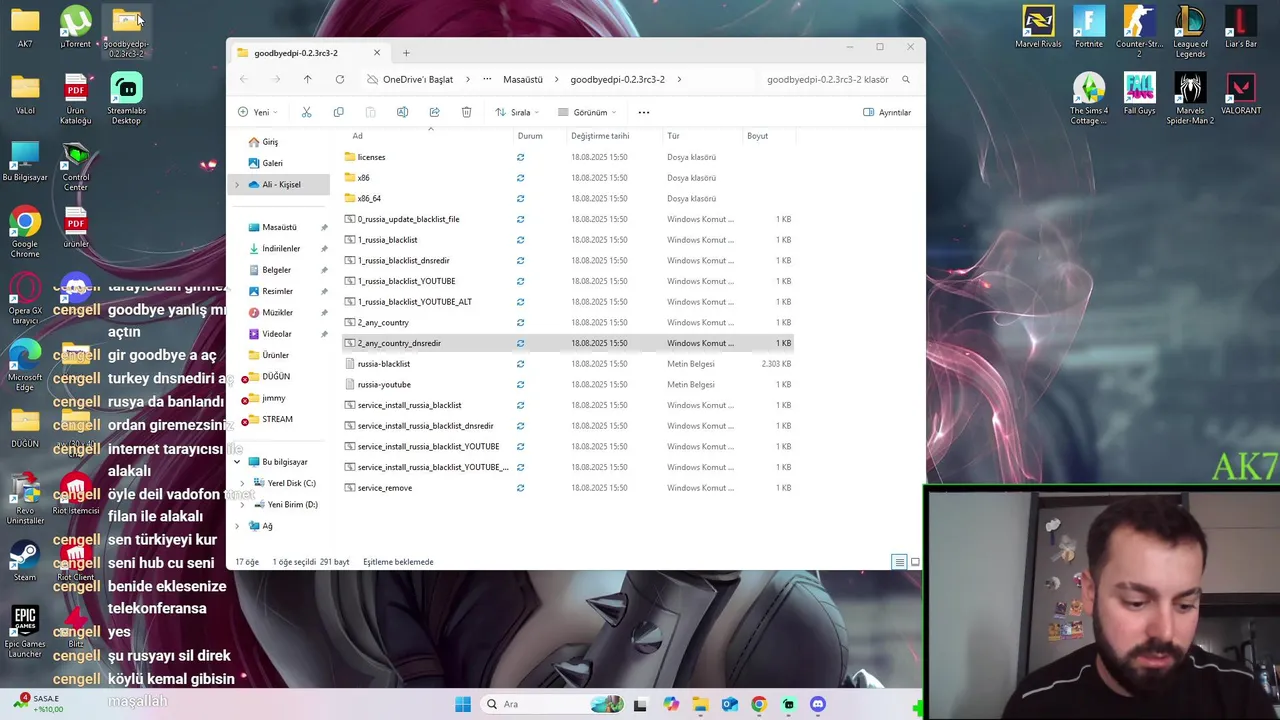Switch to large thumbnails view icon in status bar

[x=915, y=562]
